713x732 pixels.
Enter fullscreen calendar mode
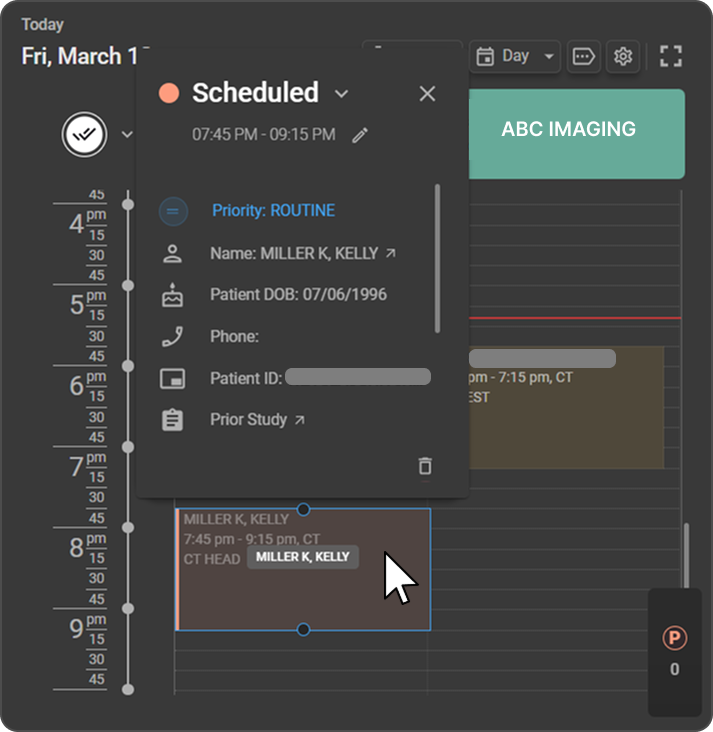671,56
